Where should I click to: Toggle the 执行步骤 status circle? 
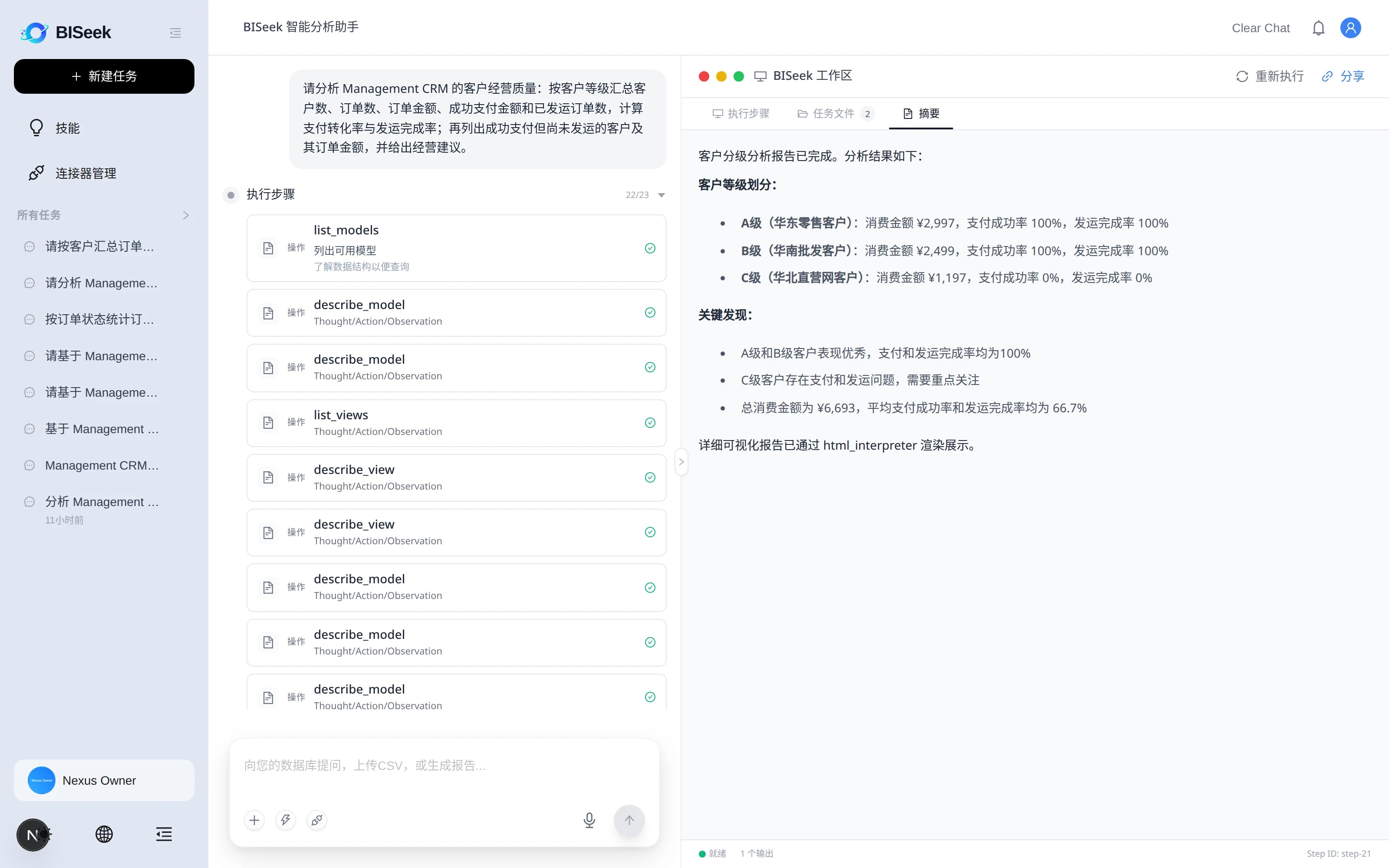230,194
